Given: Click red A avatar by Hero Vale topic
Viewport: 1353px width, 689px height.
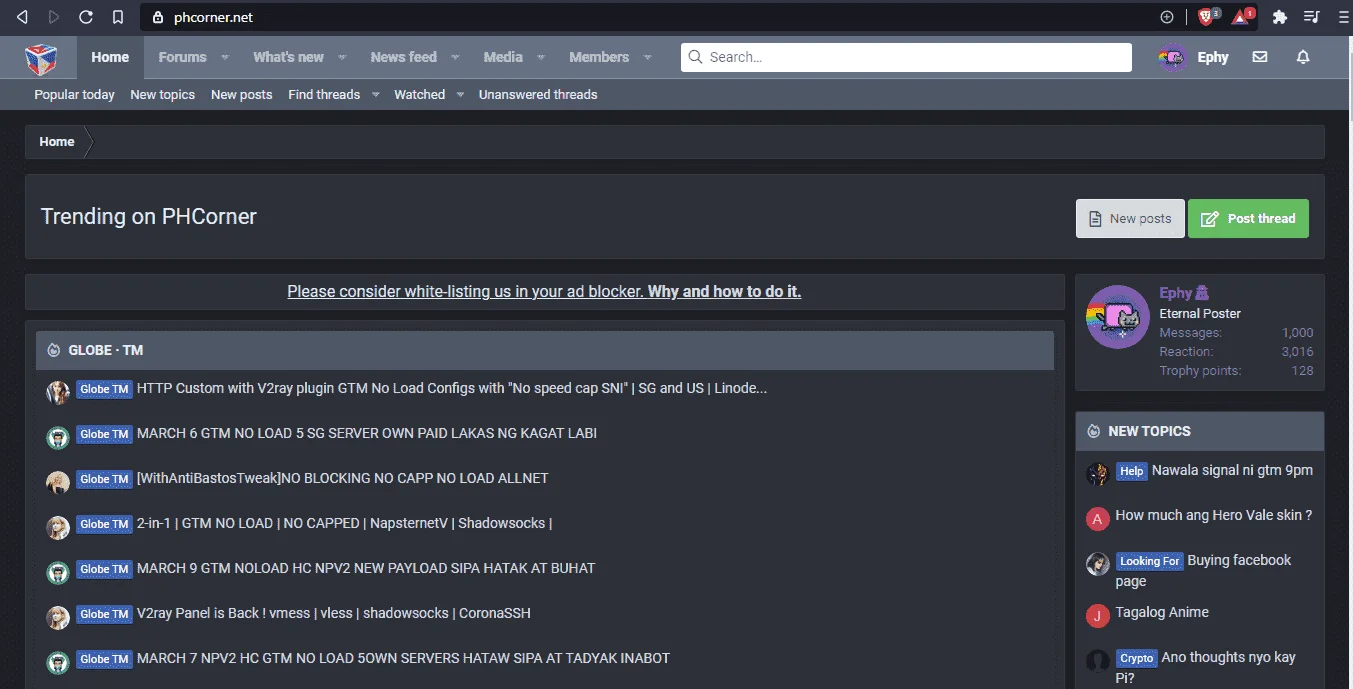Looking at the screenshot, I should [x=1098, y=519].
